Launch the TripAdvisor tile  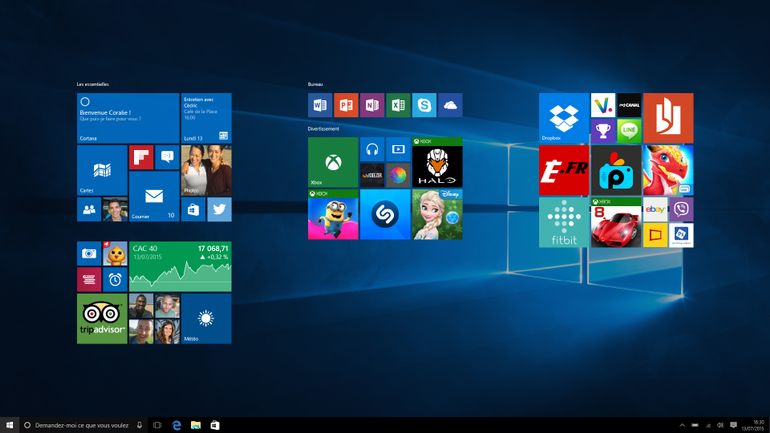[x=102, y=319]
